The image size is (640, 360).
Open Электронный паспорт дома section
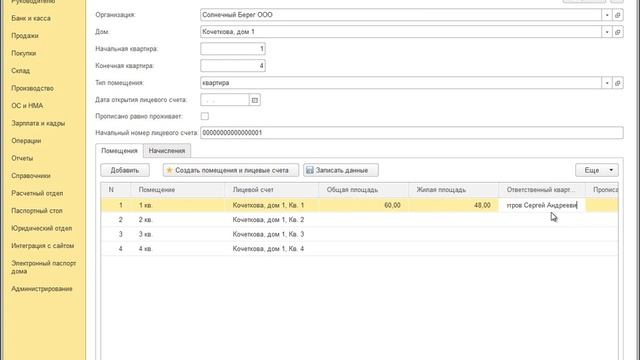click(x=44, y=267)
